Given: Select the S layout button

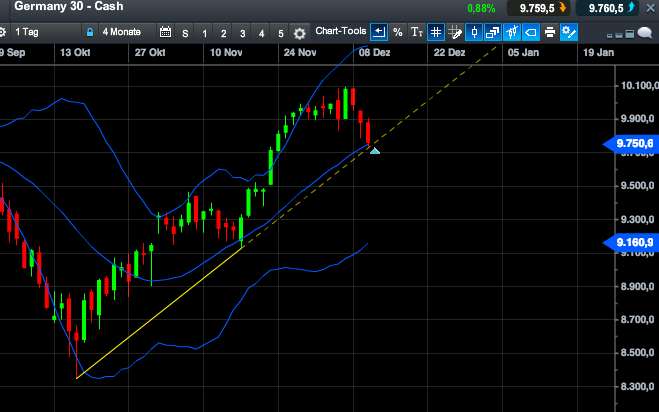Looking at the screenshot, I should 185,33.
